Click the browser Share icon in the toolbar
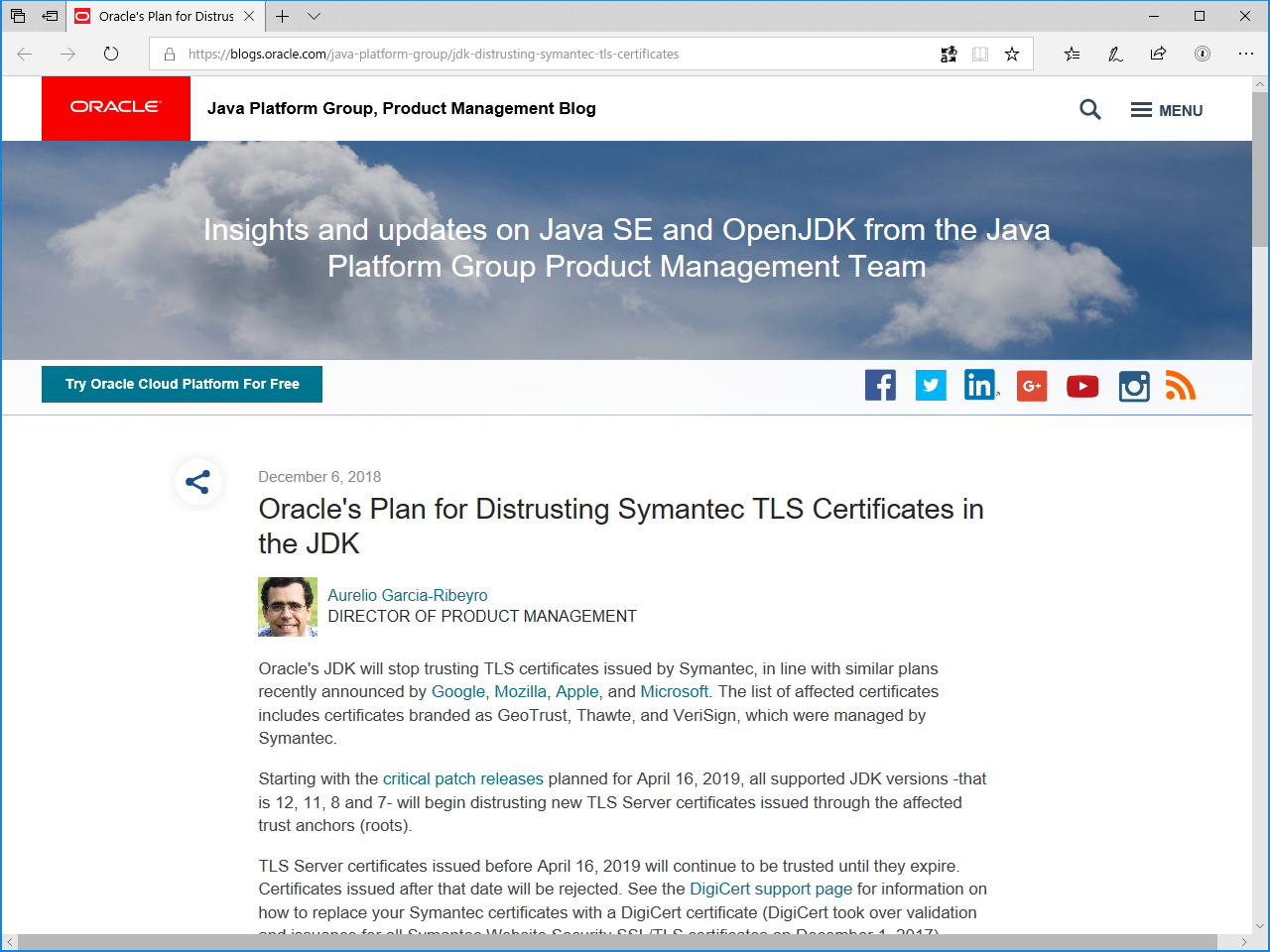The height and width of the screenshot is (952, 1270). 1157,55
